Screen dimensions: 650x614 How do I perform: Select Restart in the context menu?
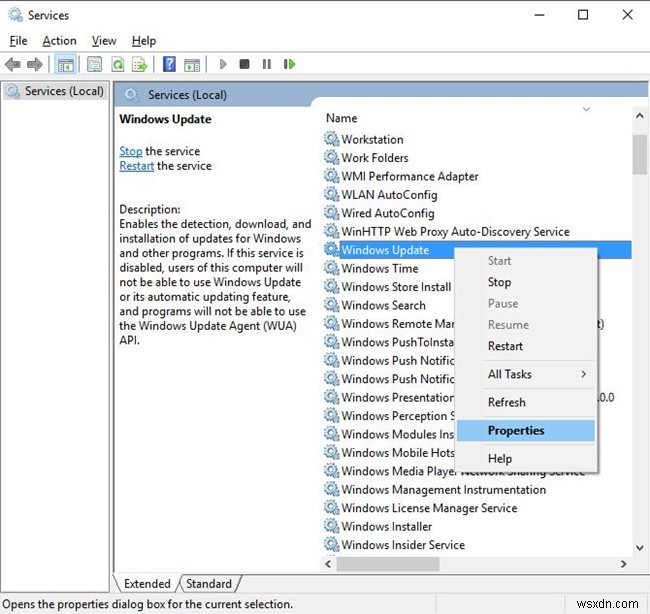(505, 346)
